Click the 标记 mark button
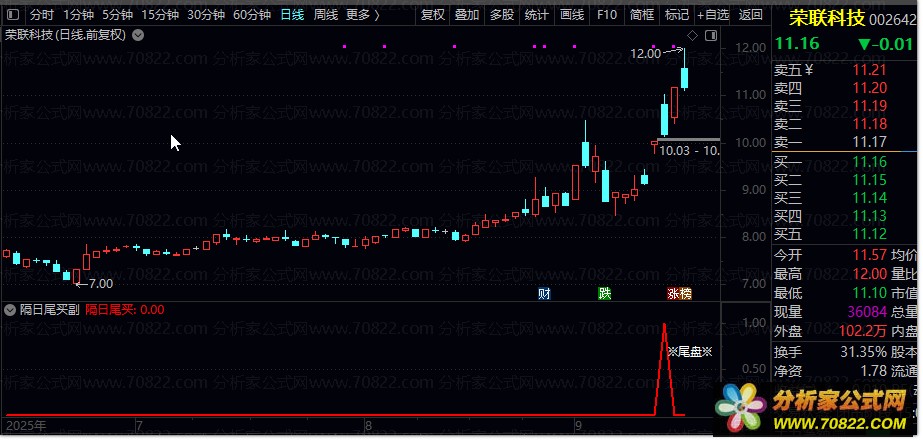Viewport: 923px width, 440px height. [676, 15]
